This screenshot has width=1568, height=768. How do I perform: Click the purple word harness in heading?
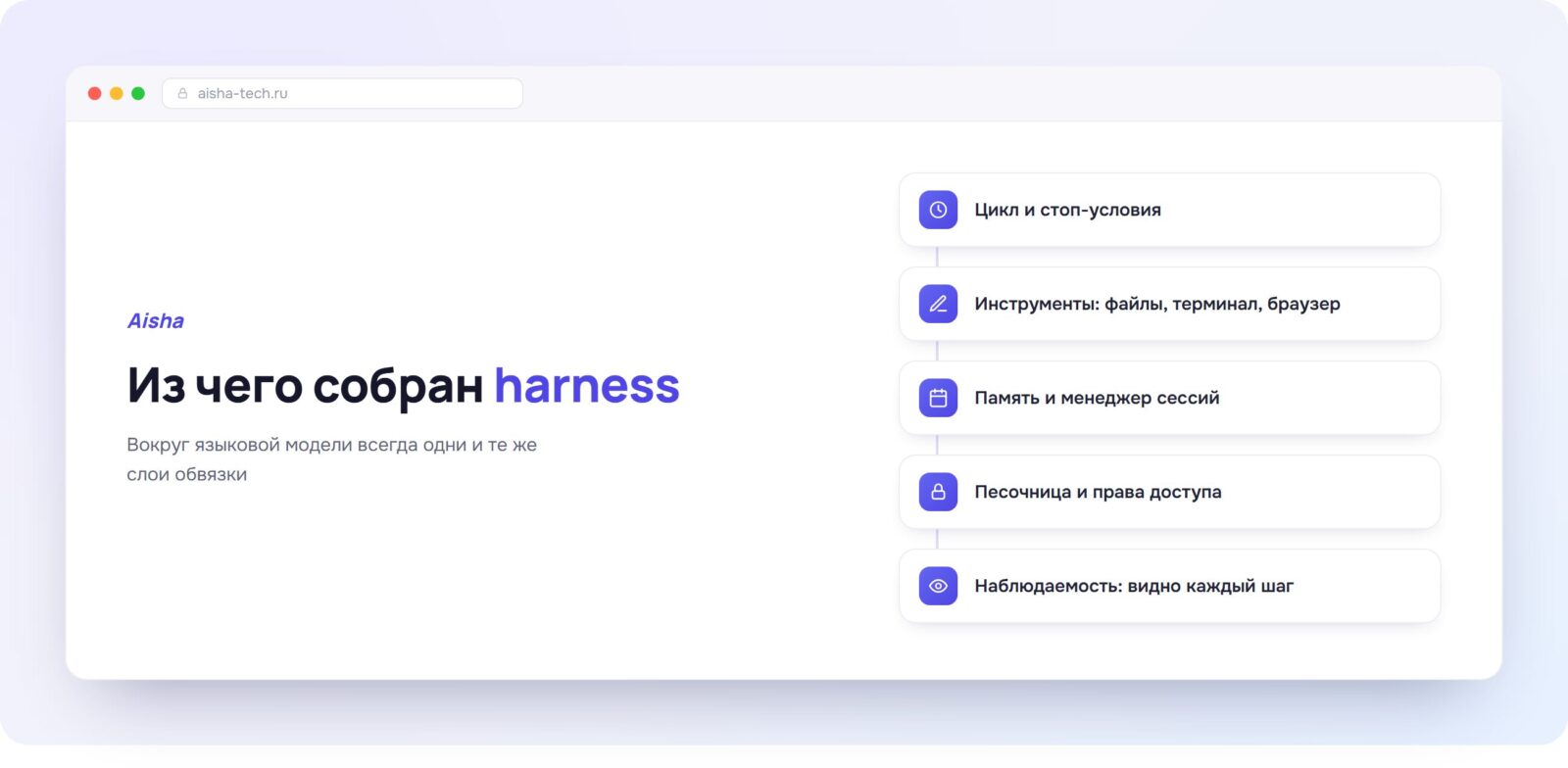[x=587, y=385]
